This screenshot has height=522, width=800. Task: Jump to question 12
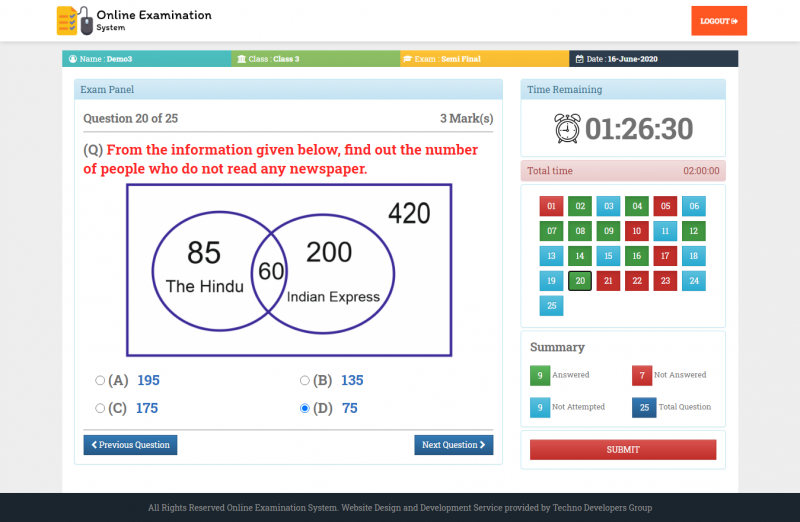[694, 231]
